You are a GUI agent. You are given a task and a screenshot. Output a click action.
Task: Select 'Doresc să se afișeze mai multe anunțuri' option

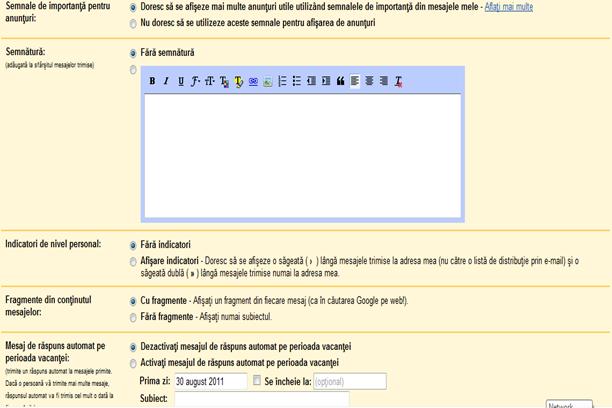pos(133,7)
